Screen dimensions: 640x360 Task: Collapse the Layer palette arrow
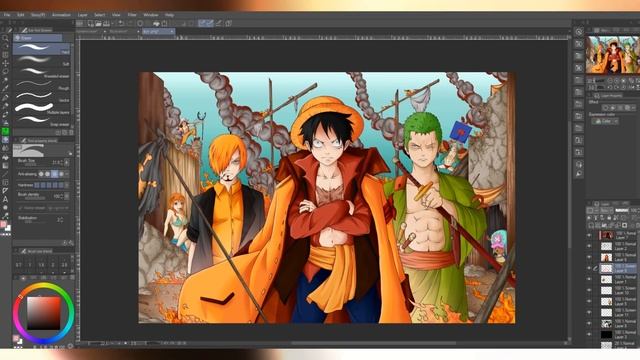[589, 203]
